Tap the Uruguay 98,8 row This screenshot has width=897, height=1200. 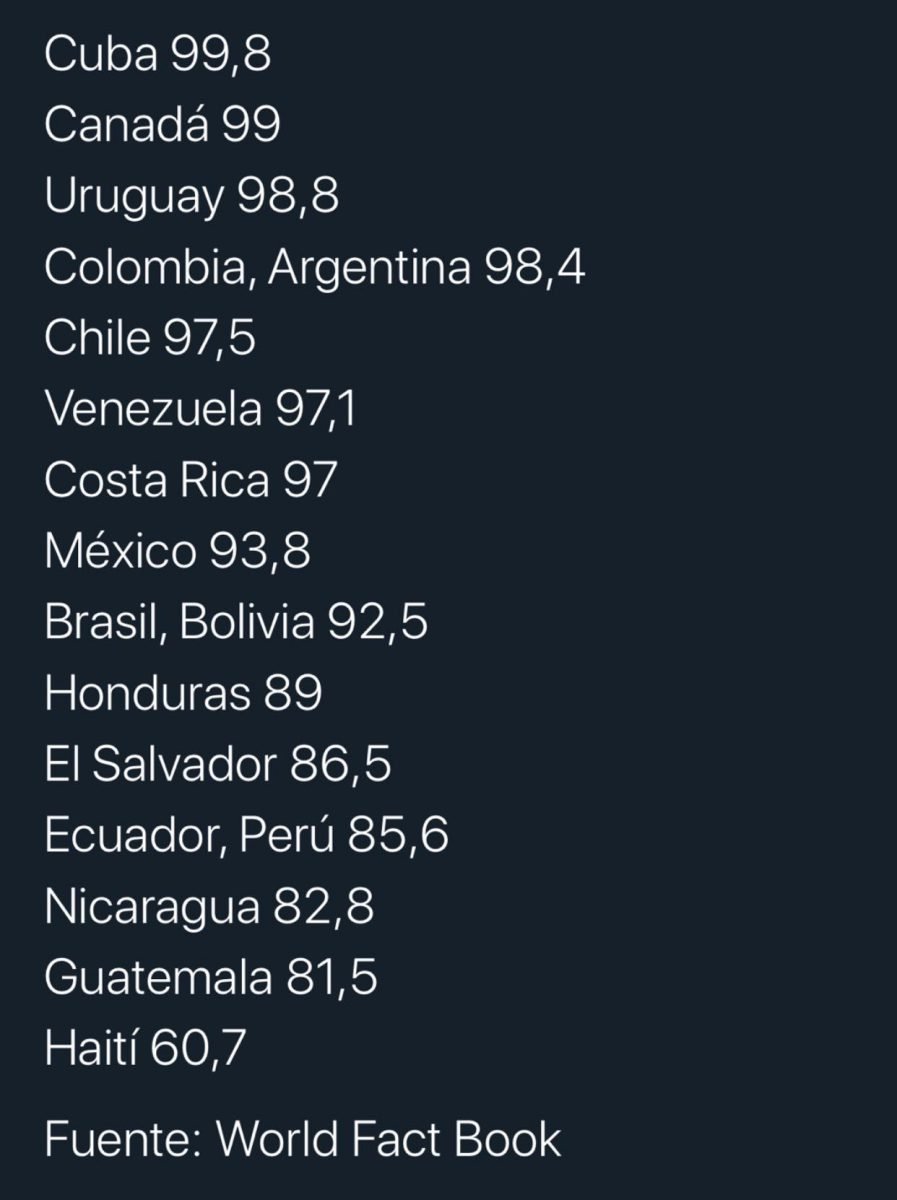[191, 197]
